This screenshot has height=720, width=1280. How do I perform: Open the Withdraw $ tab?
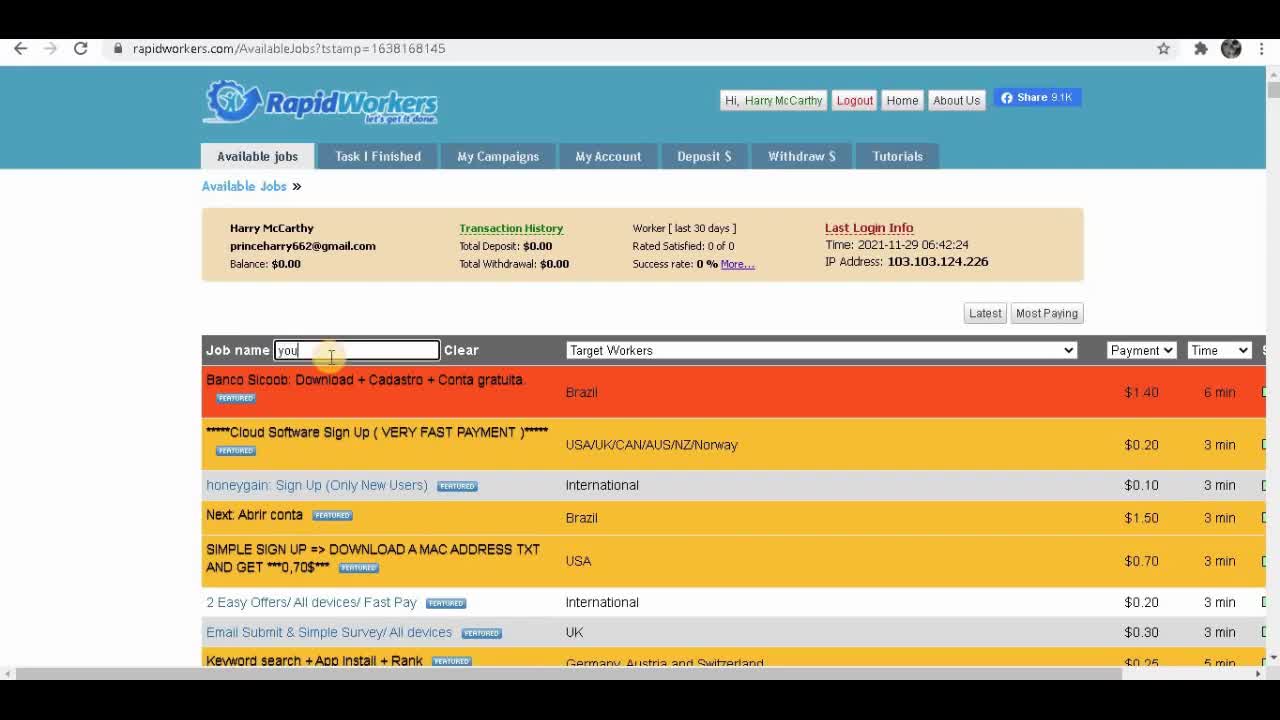click(x=801, y=156)
